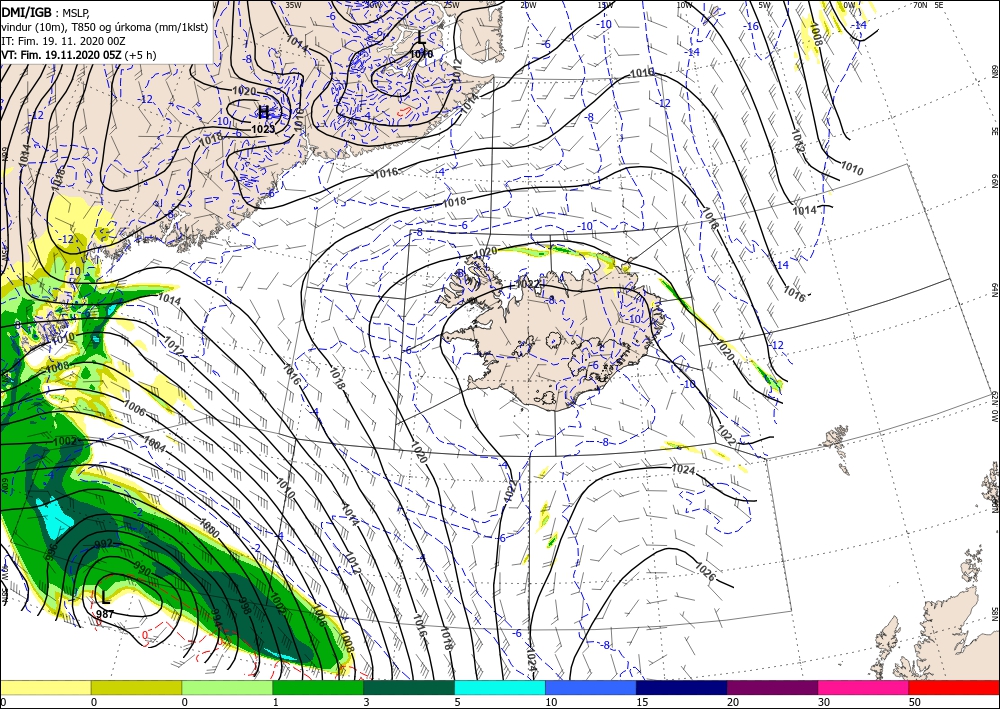Screen dimensions: 1000x709
Task: Select the medium green legend swatch
Action: [318, 687]
